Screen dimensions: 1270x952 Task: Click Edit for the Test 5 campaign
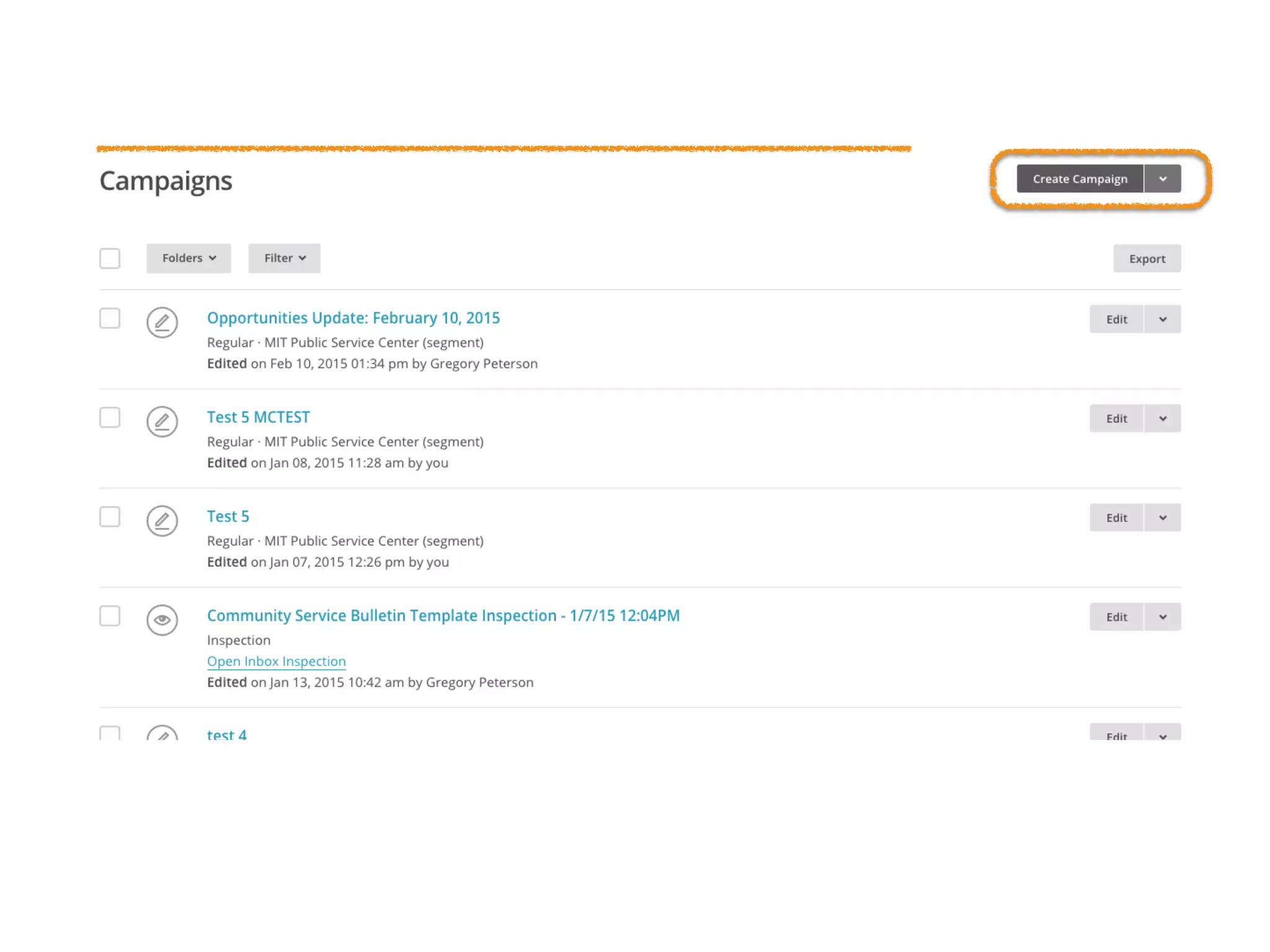pos(1116,518)
